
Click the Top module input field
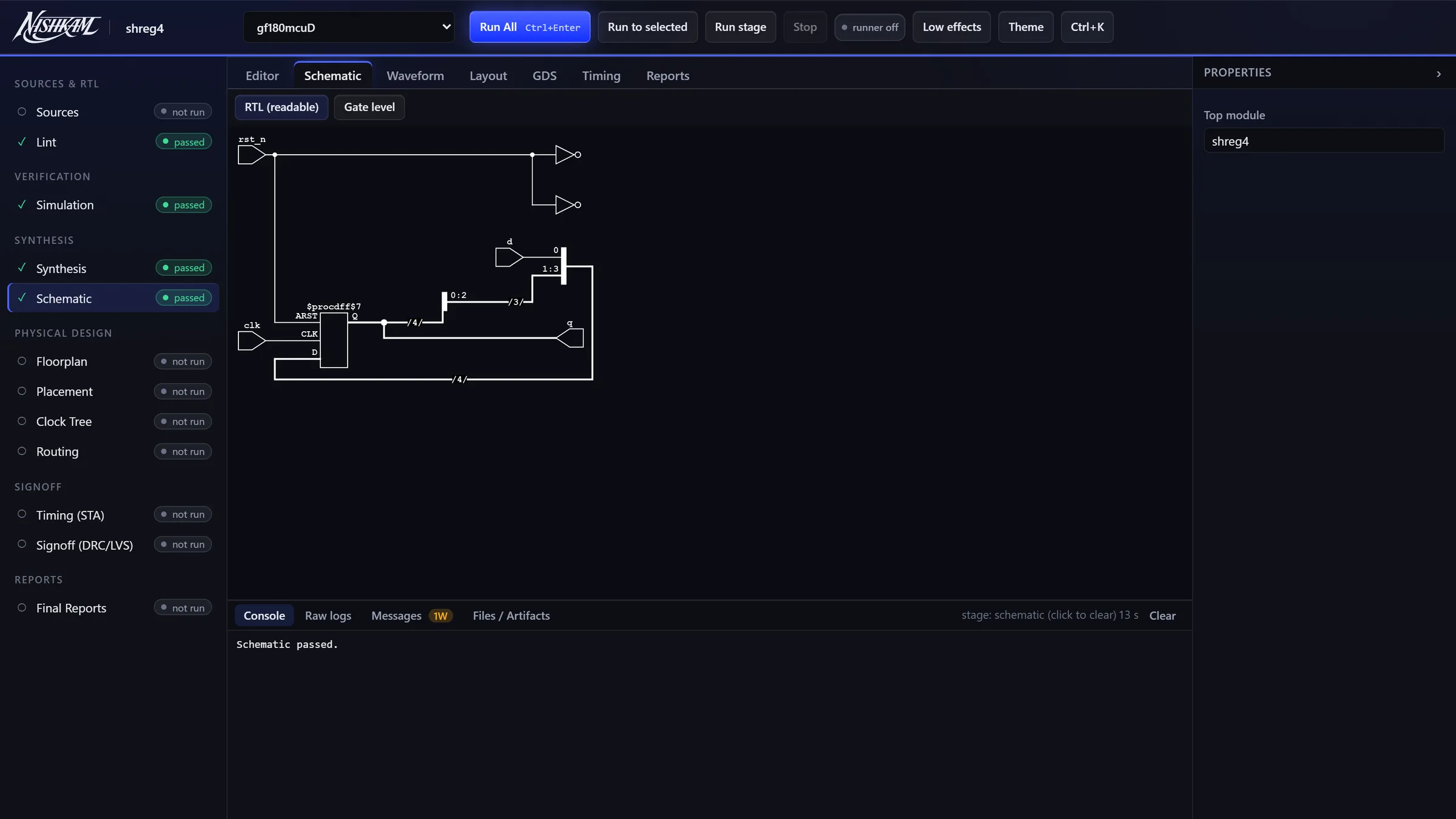coord(1324,141)
